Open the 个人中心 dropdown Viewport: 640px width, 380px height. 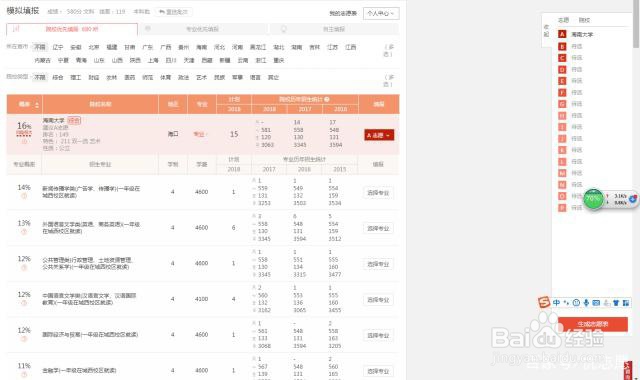[x=381, y=13]
